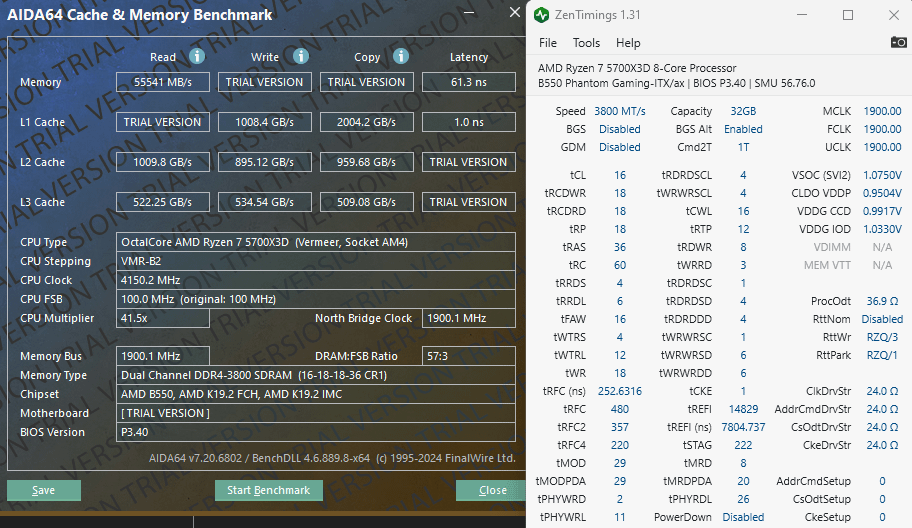Click North Bridge Clock field 1900.1 MHz
The width and height of the screenshot is (912, 528).
(469, 318)
